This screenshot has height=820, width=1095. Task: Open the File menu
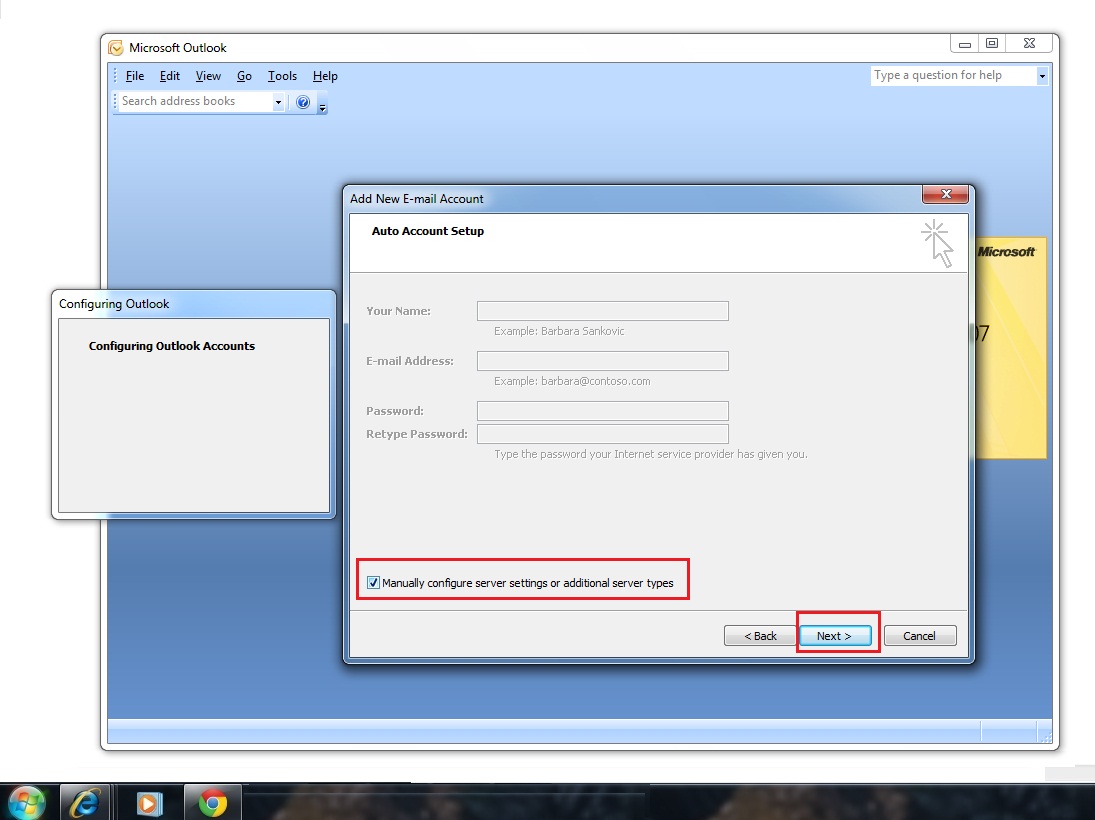[x=135, y=76]
